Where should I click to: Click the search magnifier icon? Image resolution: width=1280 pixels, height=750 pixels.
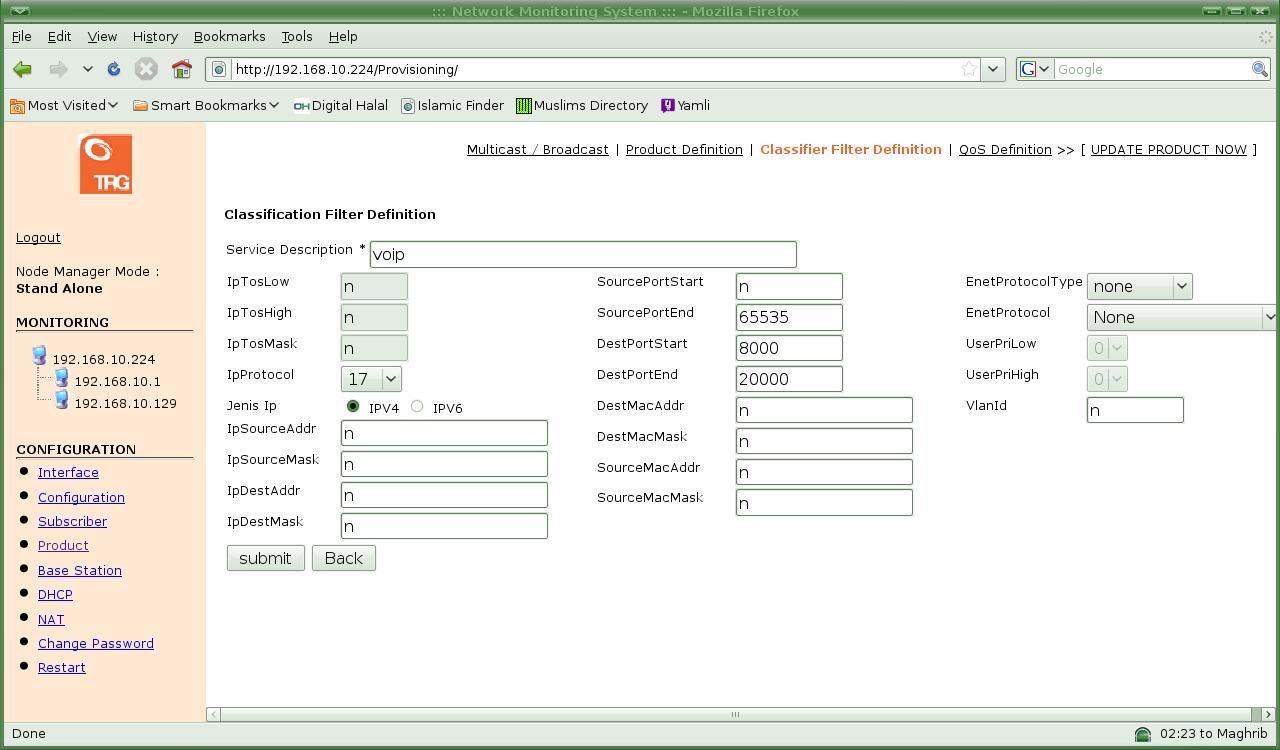pyautogui.click(x=1260, y=69)
